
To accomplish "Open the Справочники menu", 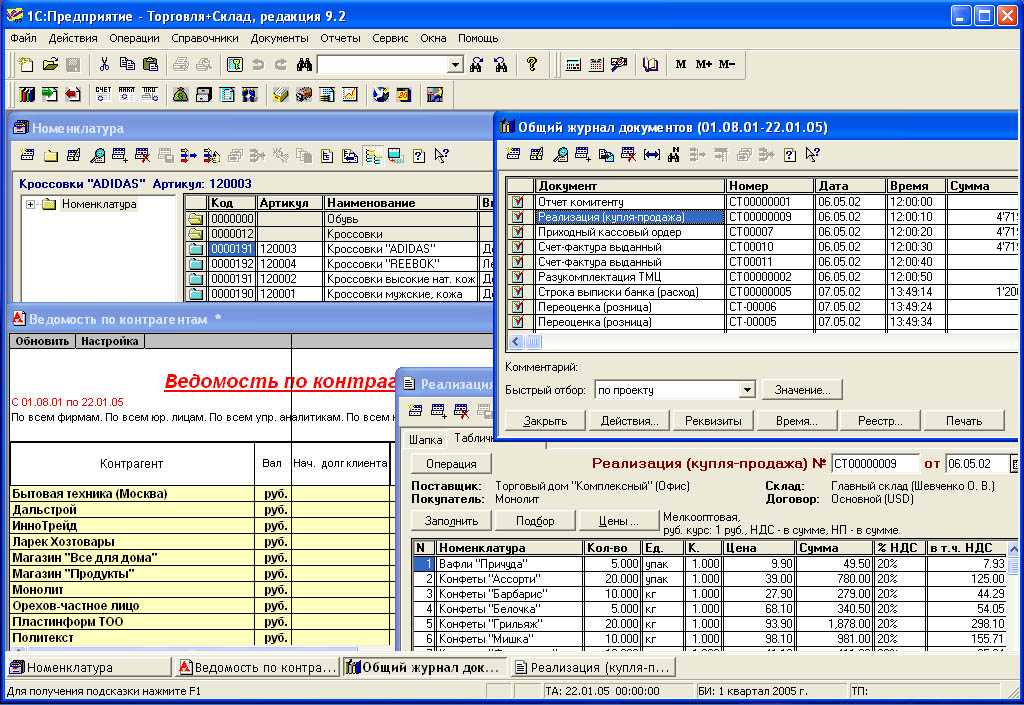I will click(204, 38).
